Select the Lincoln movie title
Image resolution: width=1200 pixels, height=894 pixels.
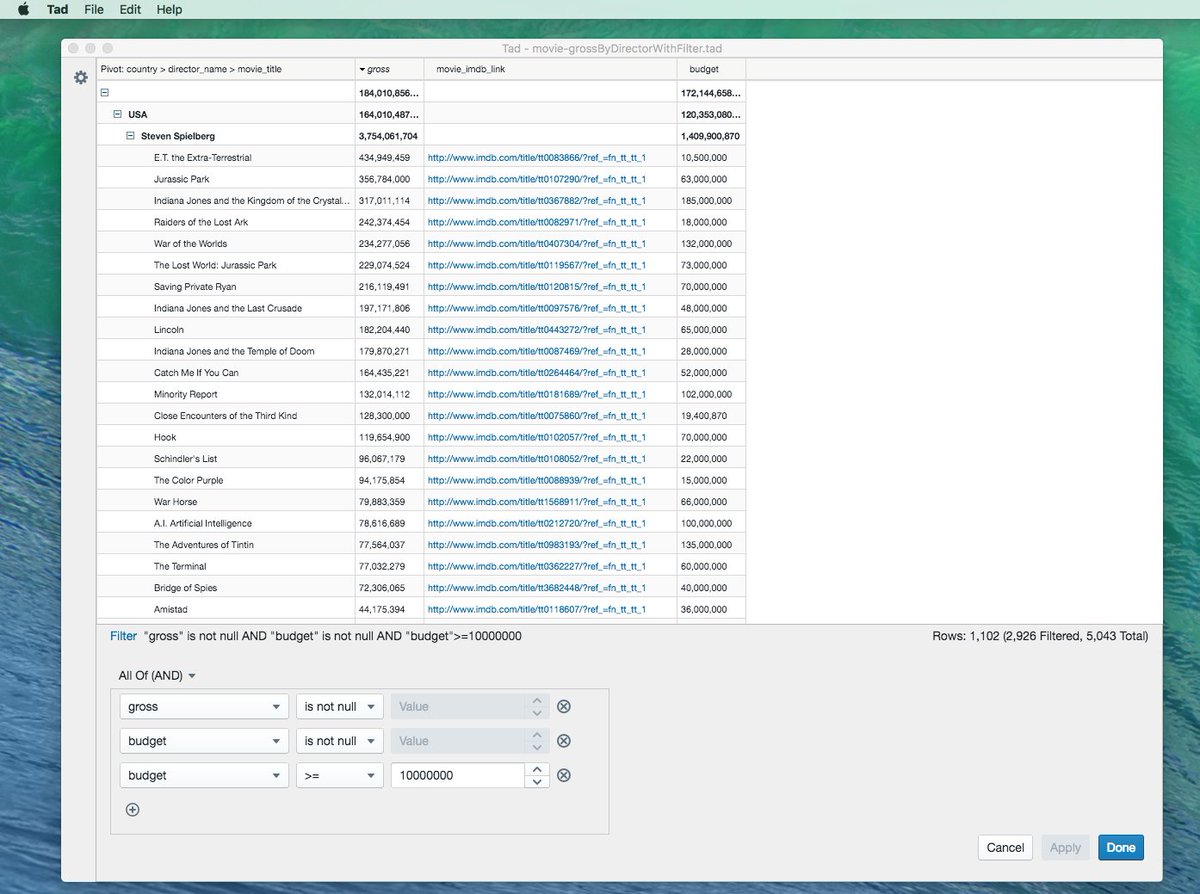tap(169, 330)
